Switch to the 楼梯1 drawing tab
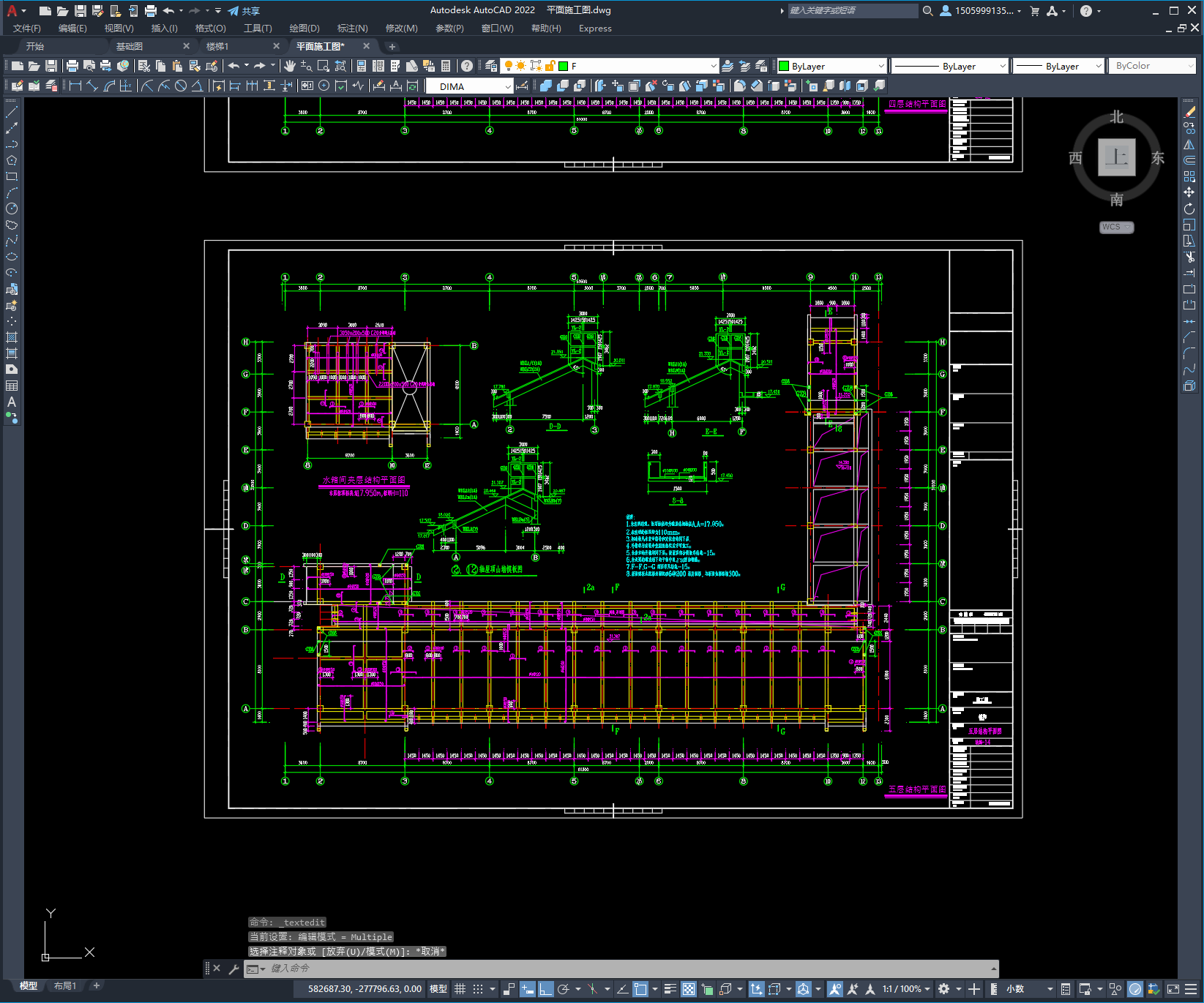 (x=217, y=46)
